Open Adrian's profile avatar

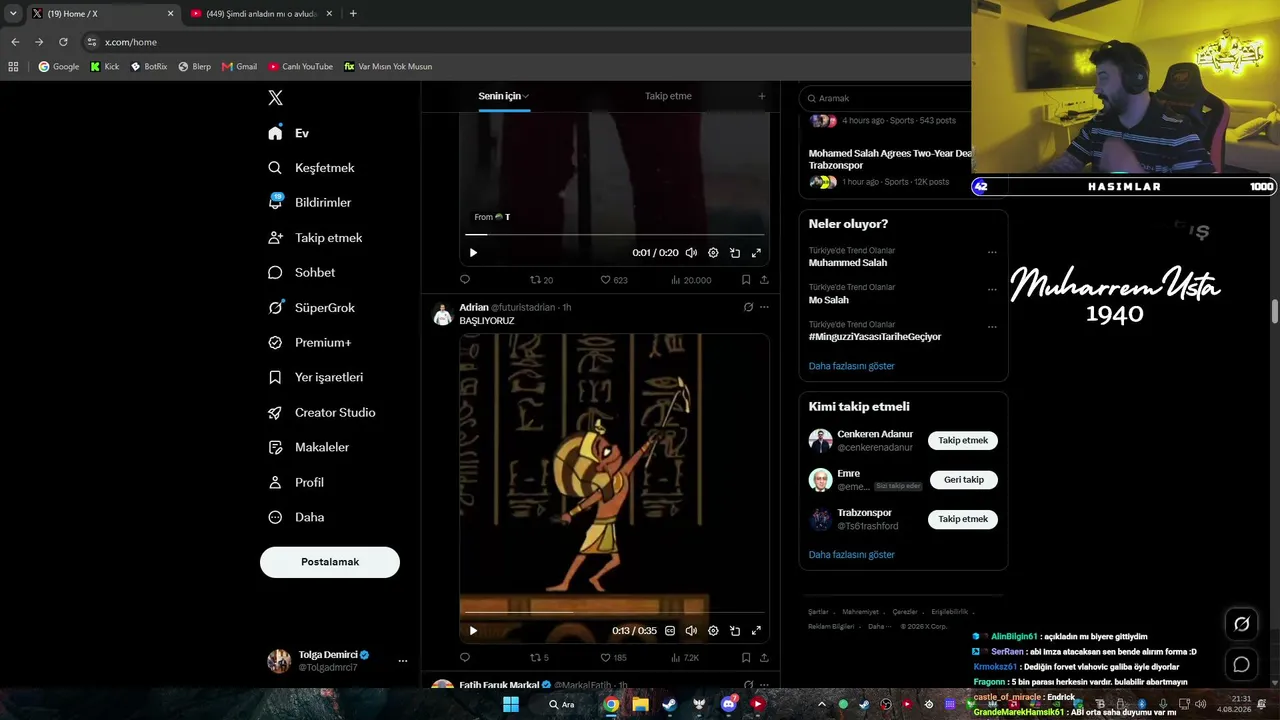pos(442,315)
